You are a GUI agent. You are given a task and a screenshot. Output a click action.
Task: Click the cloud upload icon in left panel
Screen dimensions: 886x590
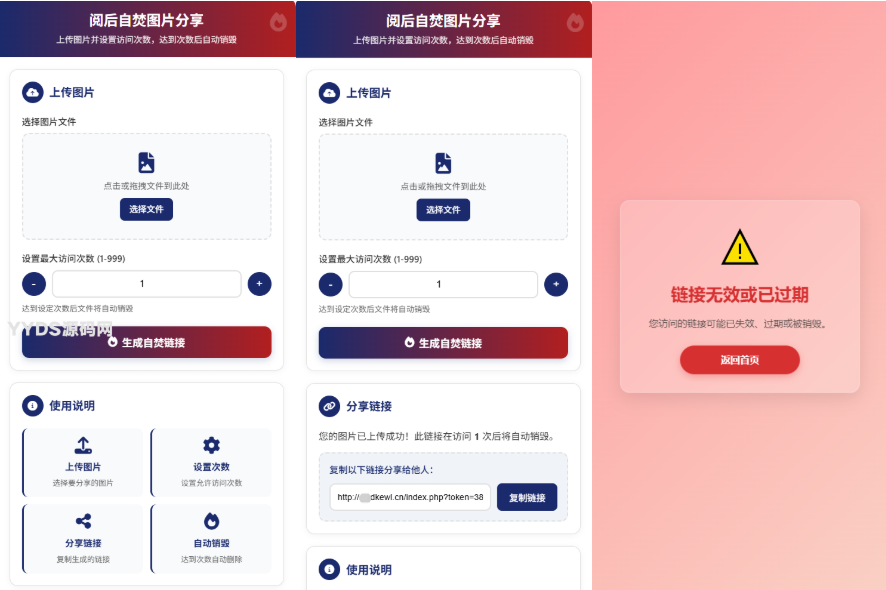pyautogui.click(x=33, y=92)
